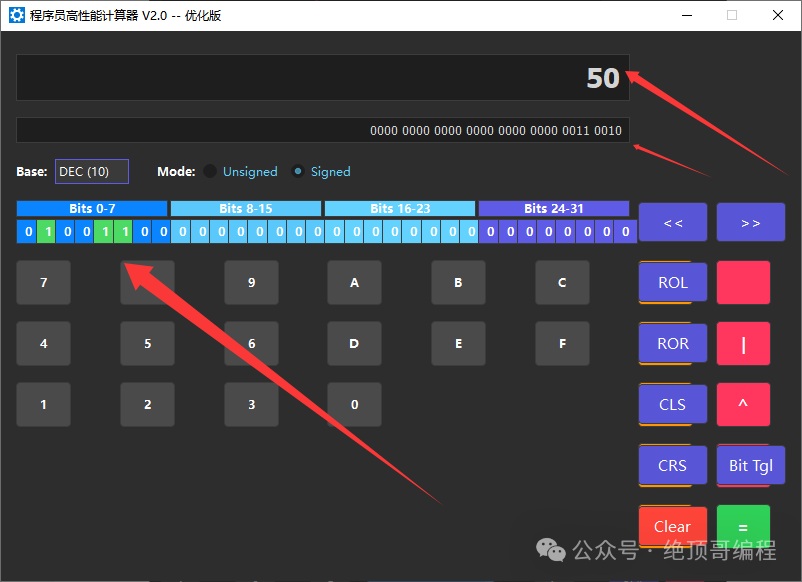Tap digit key 2
Screen dimensions: 802x582
pyautogui.click(x=147, y=404)
